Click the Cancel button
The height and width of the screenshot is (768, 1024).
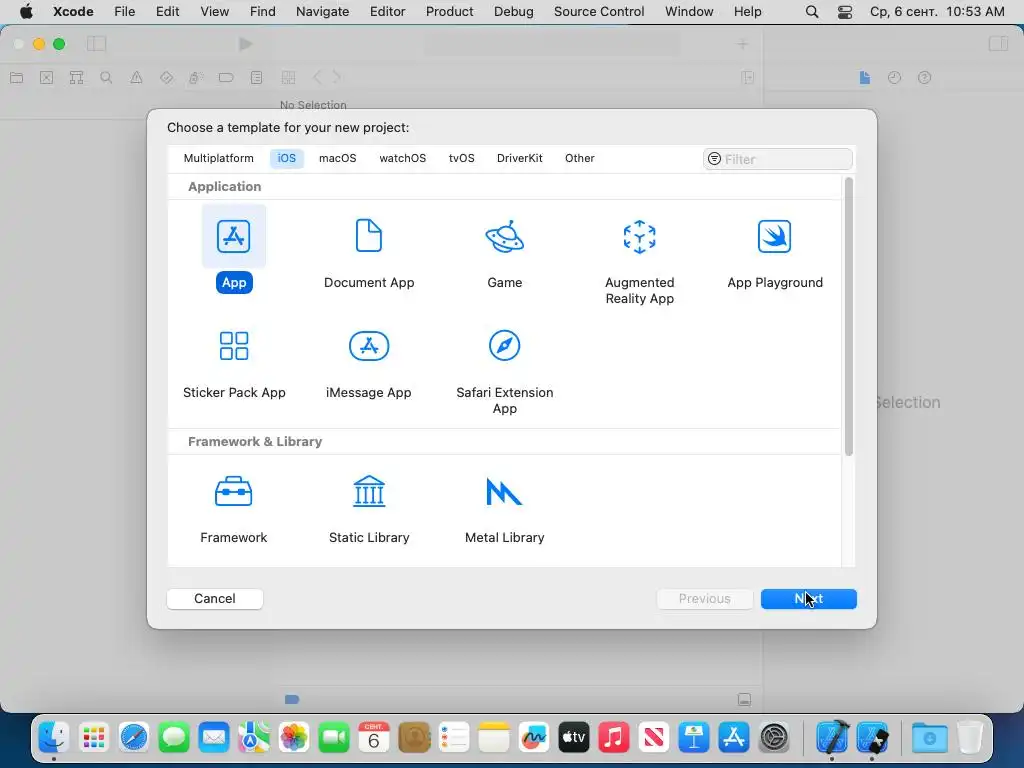[x=215, y=599]
